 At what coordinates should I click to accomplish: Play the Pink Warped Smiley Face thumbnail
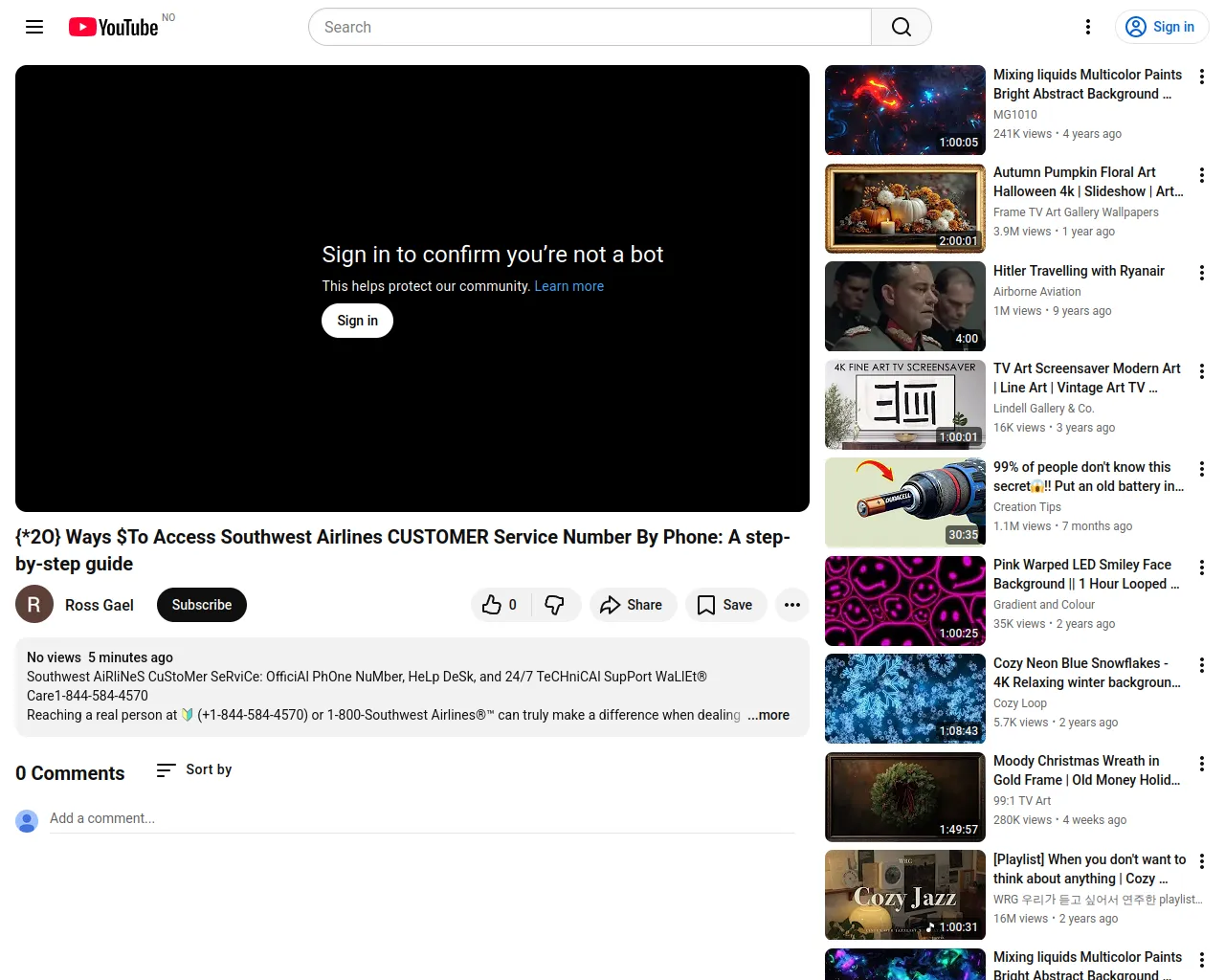[x=905, y=601]
